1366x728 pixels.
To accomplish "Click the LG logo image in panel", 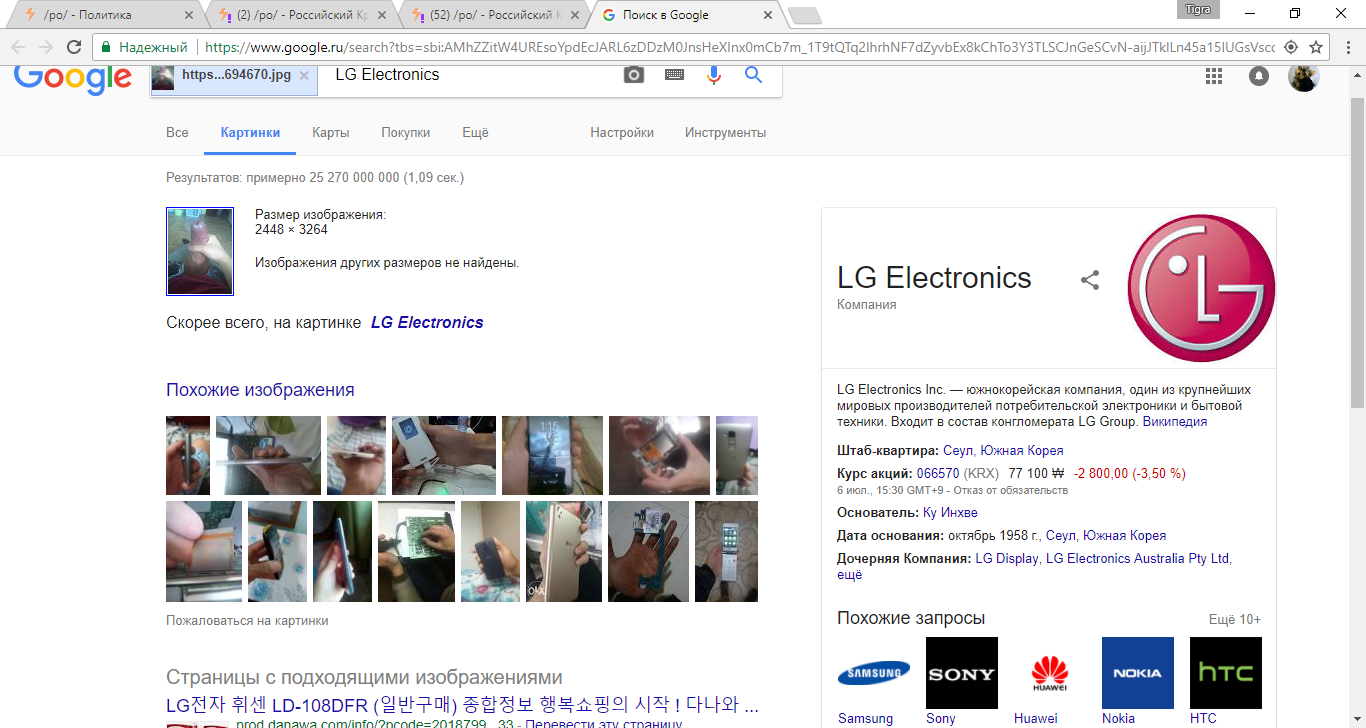I will pos(1201,288).
